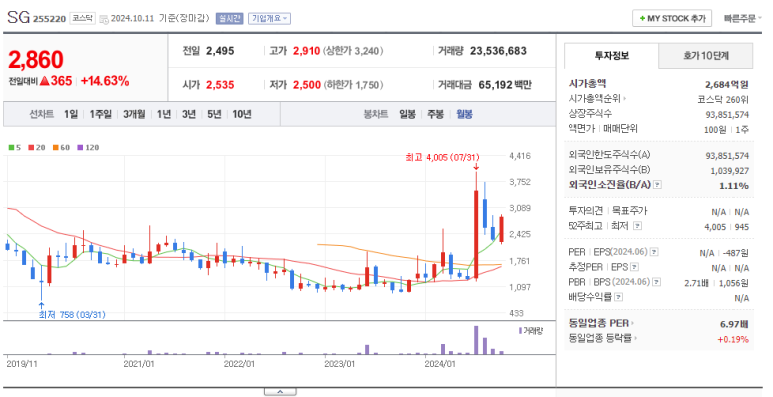Screen dimensions: 773x397
Task: Show the 월봉 monthly candle chart
Action: 464,114
